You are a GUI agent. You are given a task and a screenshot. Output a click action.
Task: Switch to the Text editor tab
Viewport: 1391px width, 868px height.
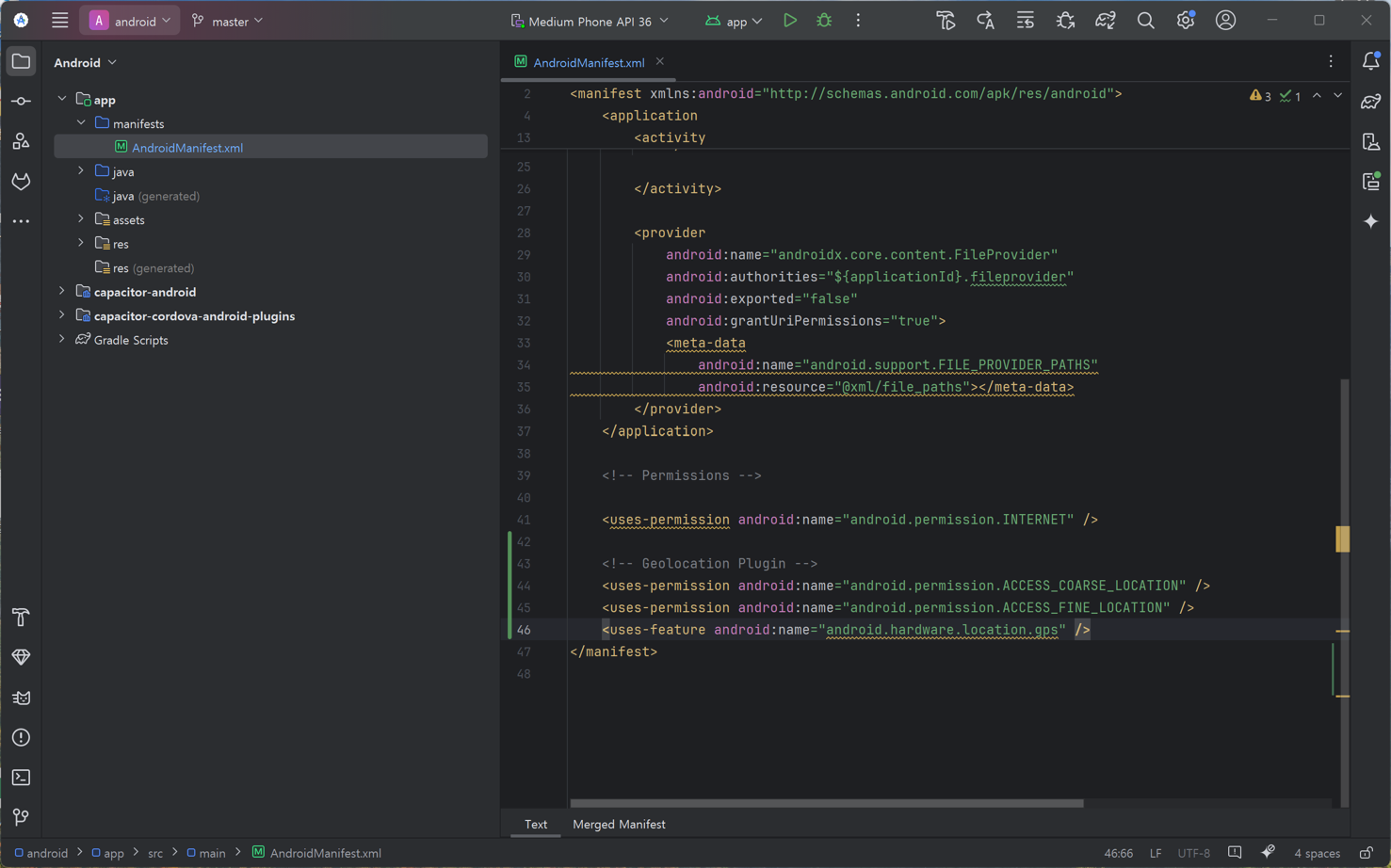pos(536,824)
